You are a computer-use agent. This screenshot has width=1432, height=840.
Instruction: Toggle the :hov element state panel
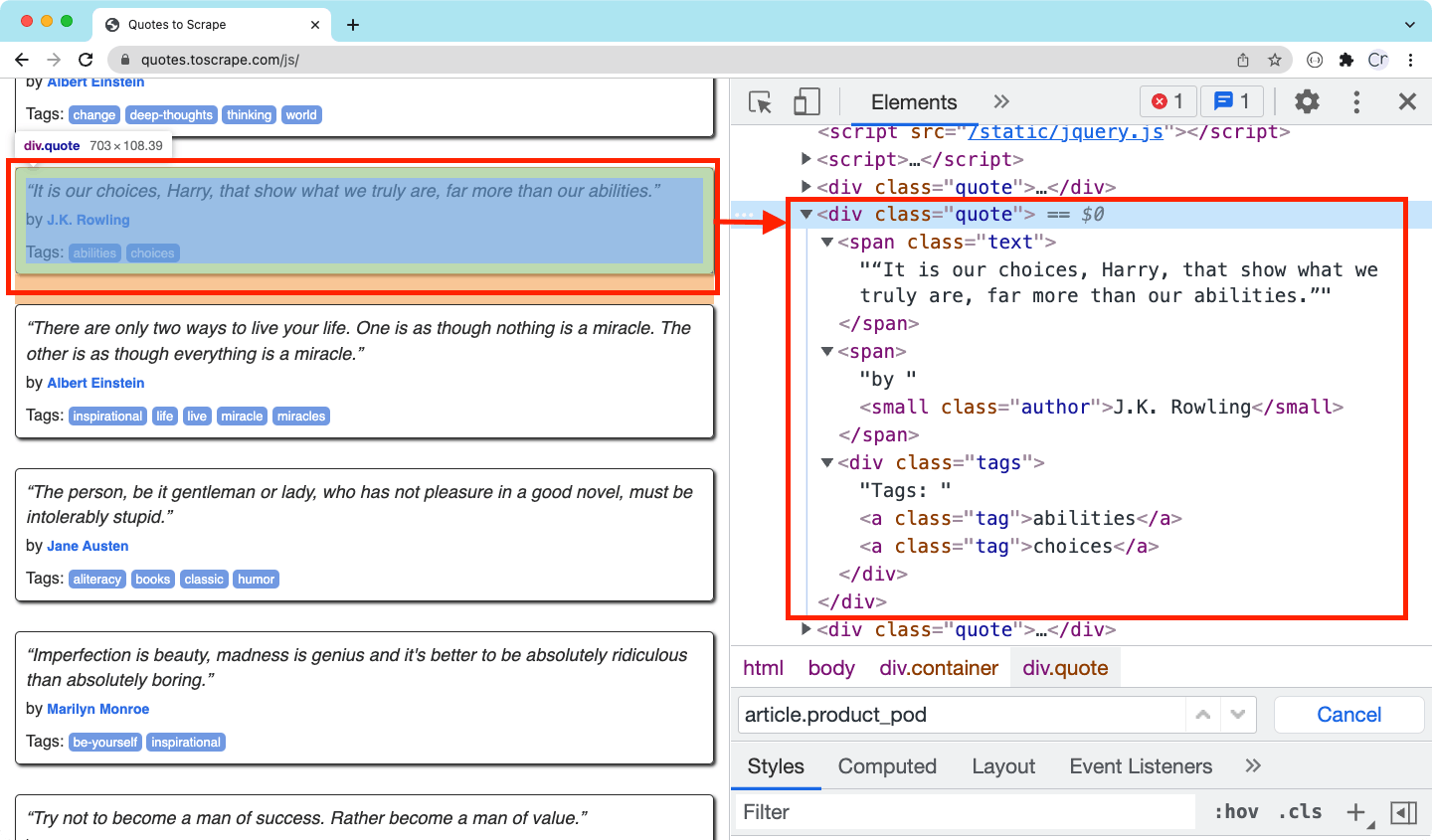[x=1236, y=812]
